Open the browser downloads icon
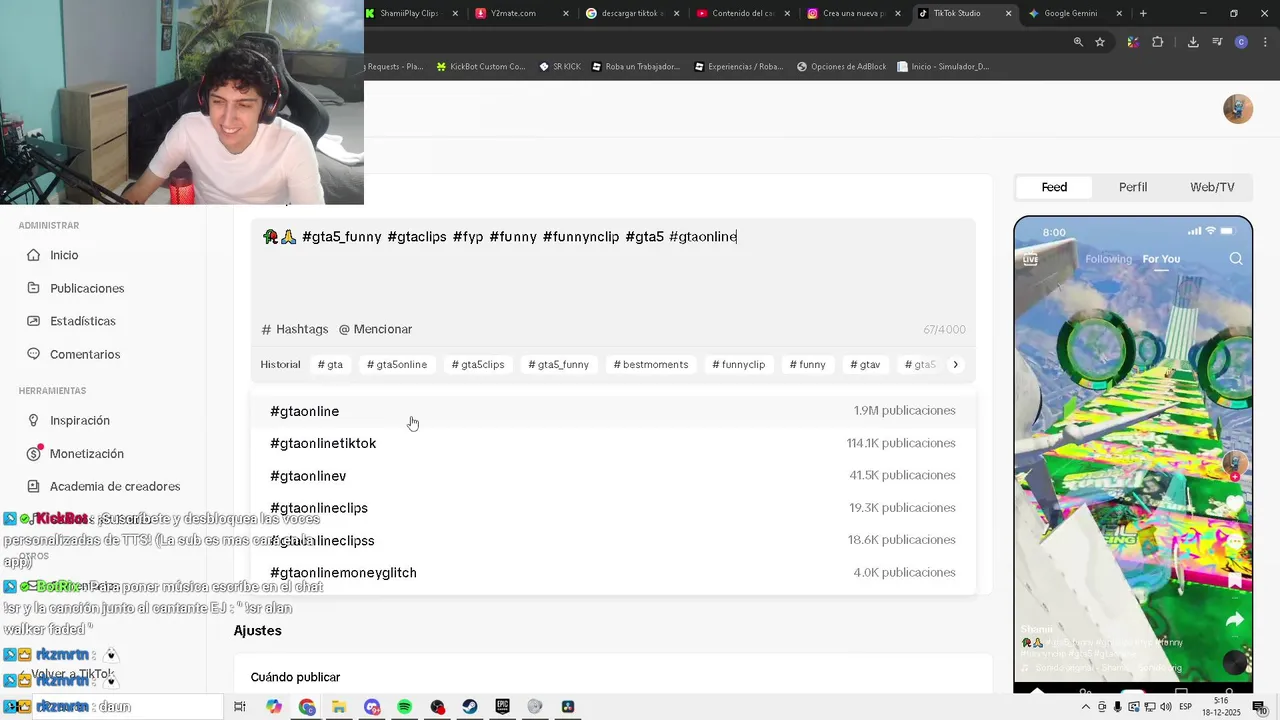Image resolution: width=1280 pixels, height=720 pixels. (x=1193, y=42)
